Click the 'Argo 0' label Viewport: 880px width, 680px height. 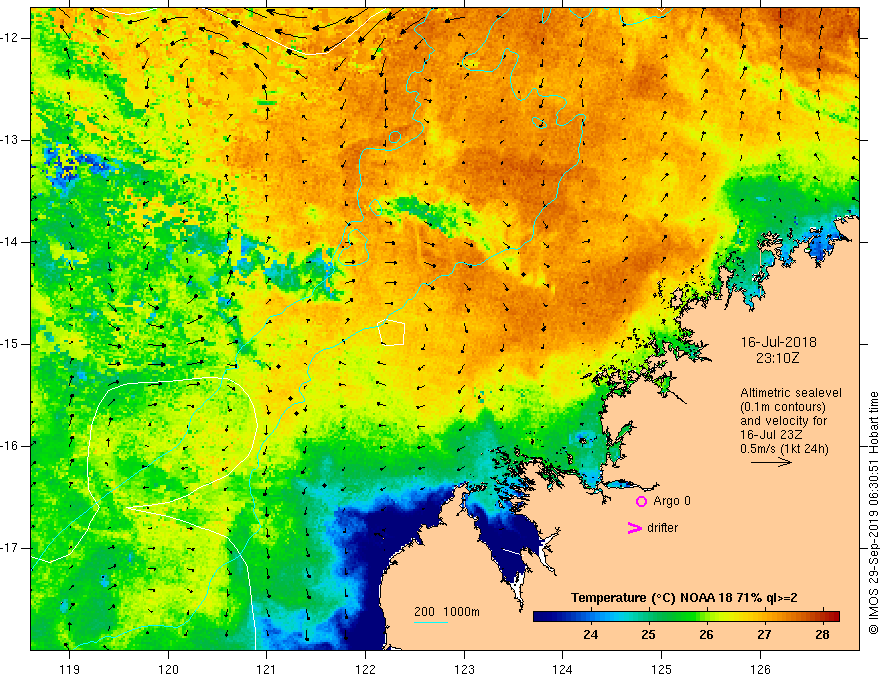click(672, 501)
